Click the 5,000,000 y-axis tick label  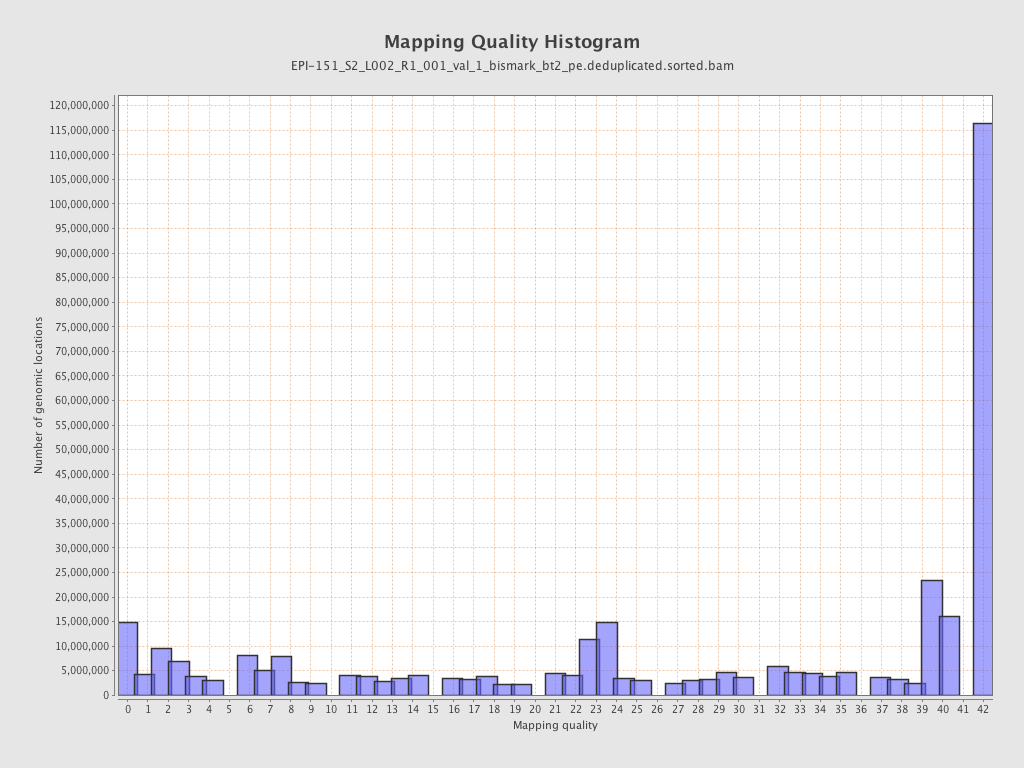tap(85, 671)
